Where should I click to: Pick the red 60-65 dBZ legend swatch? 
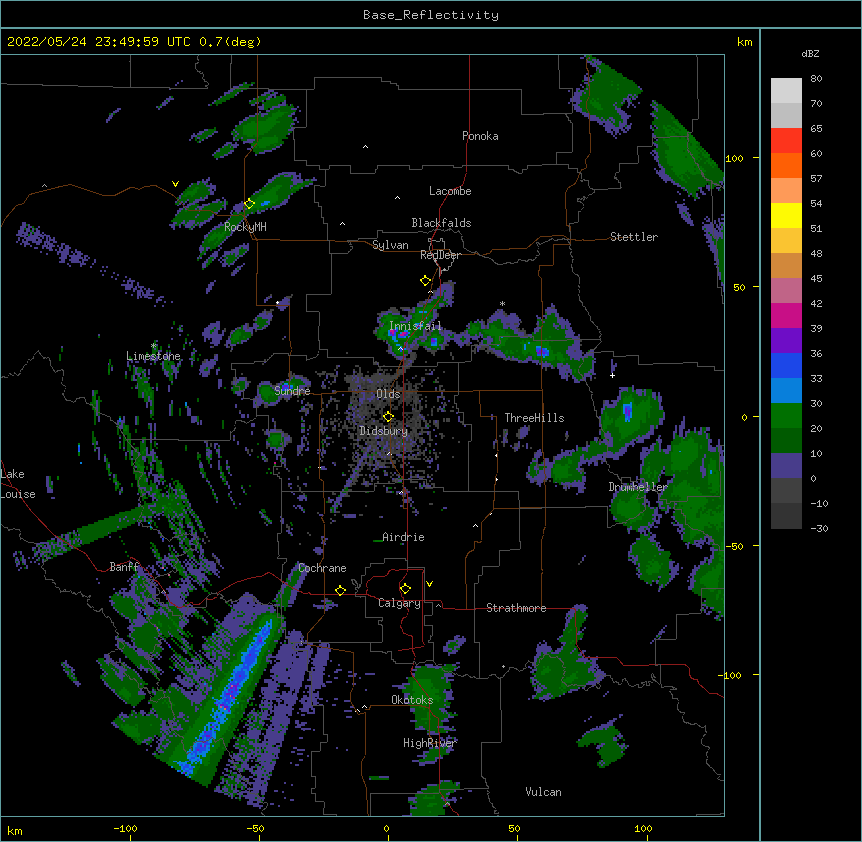pos(786,141)
